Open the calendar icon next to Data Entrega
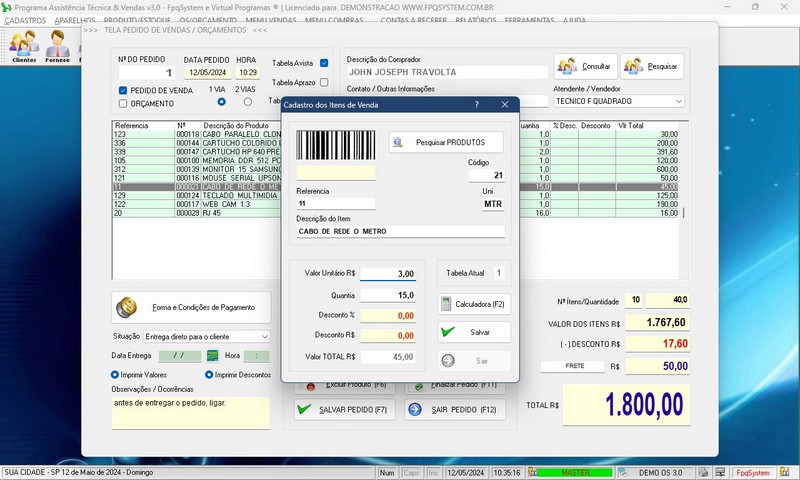Image resolution: width=800 pixels, height=480 pixels. (x=212, y=356)
